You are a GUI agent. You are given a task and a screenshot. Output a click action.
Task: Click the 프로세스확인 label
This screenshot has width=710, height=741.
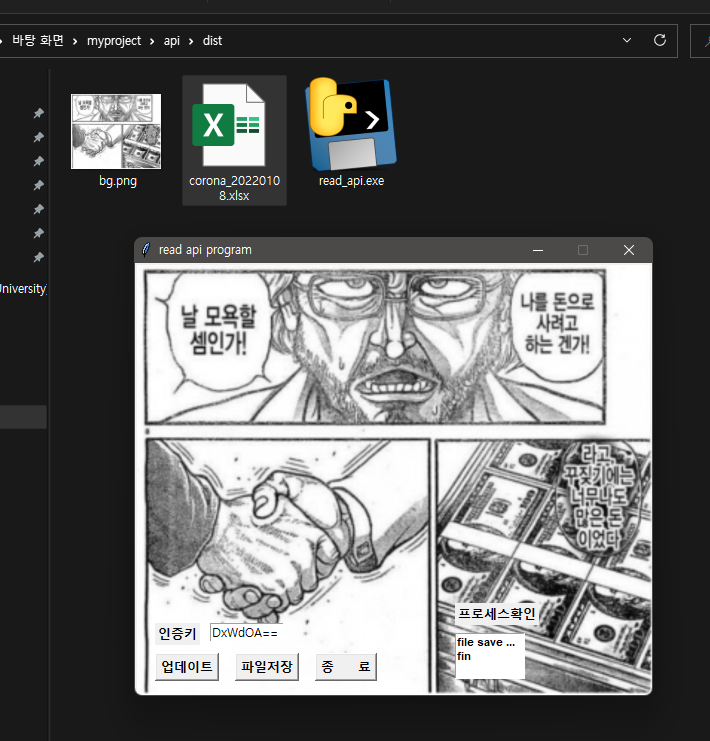(x=497, y=613)
